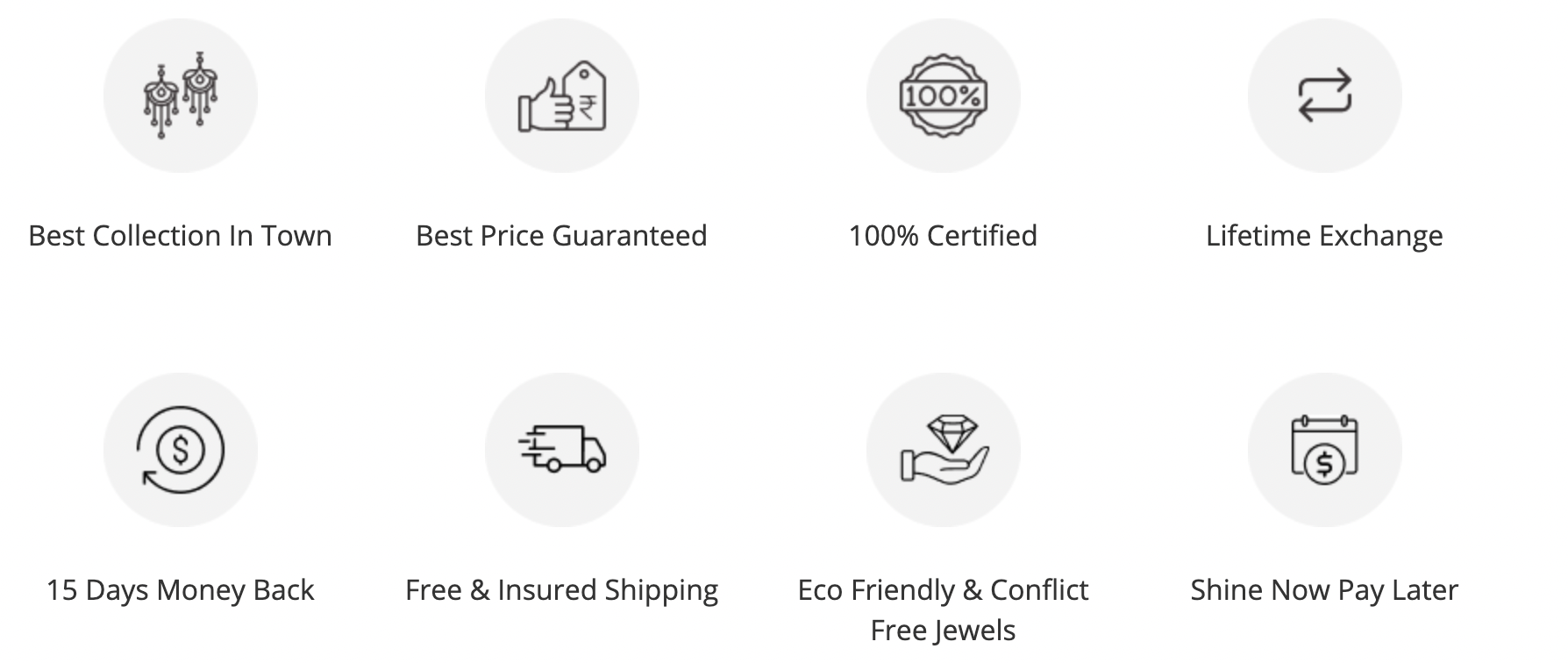1568x663 pixels.
Task: Select the calendar with dollar icon
Action: [1324, 450]
